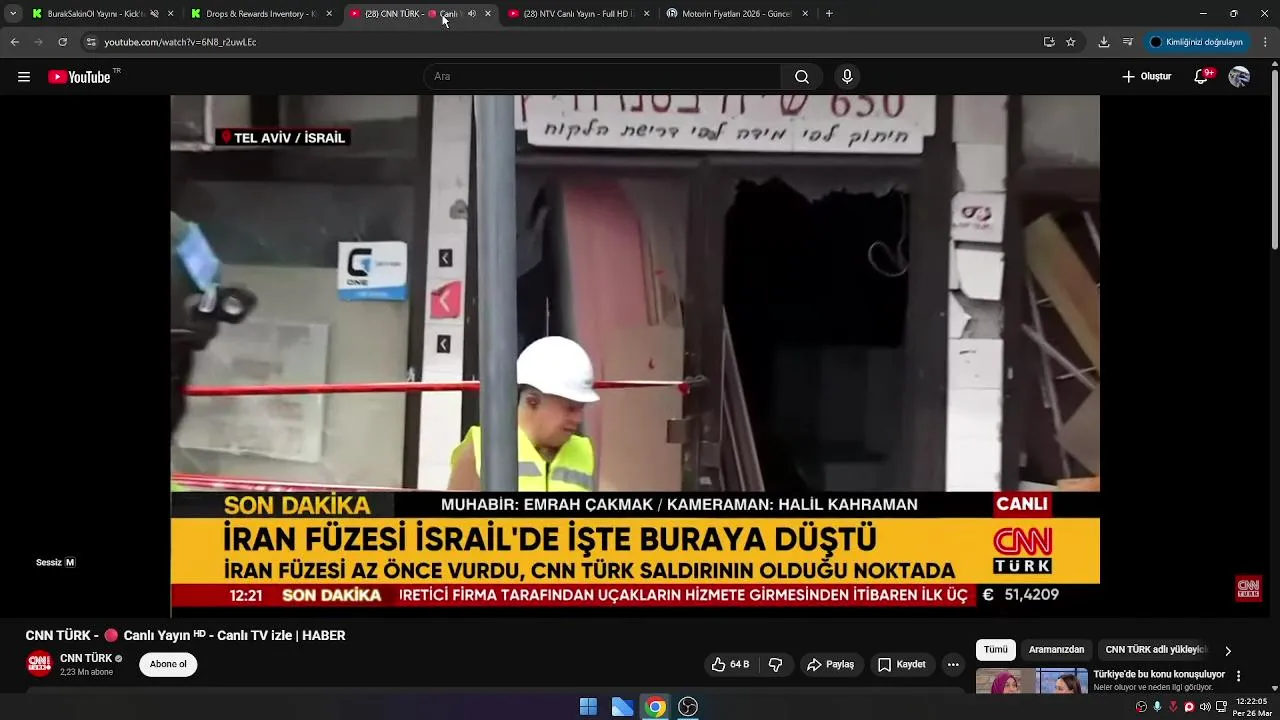View site information icon in the address bar
Viewport: 1280px width, 720px height.
tap(91, 42)
